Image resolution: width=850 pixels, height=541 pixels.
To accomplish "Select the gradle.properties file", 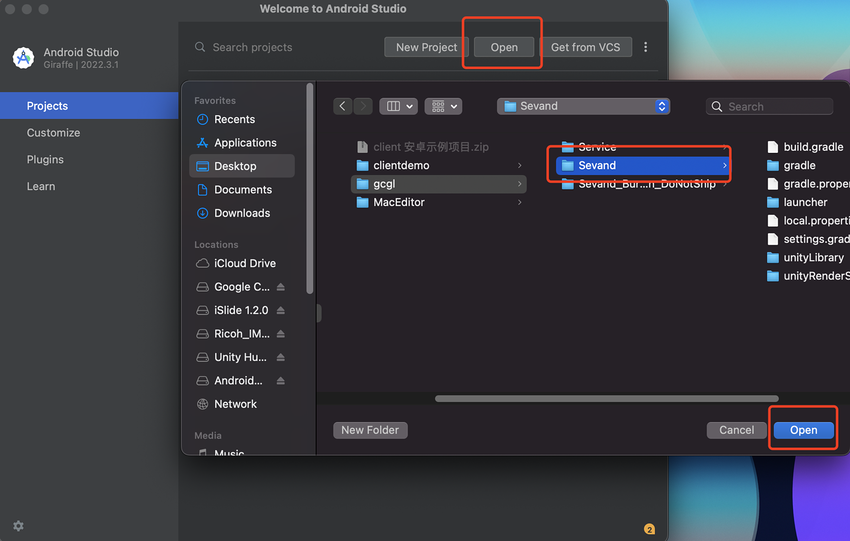I will pos(808,184).
